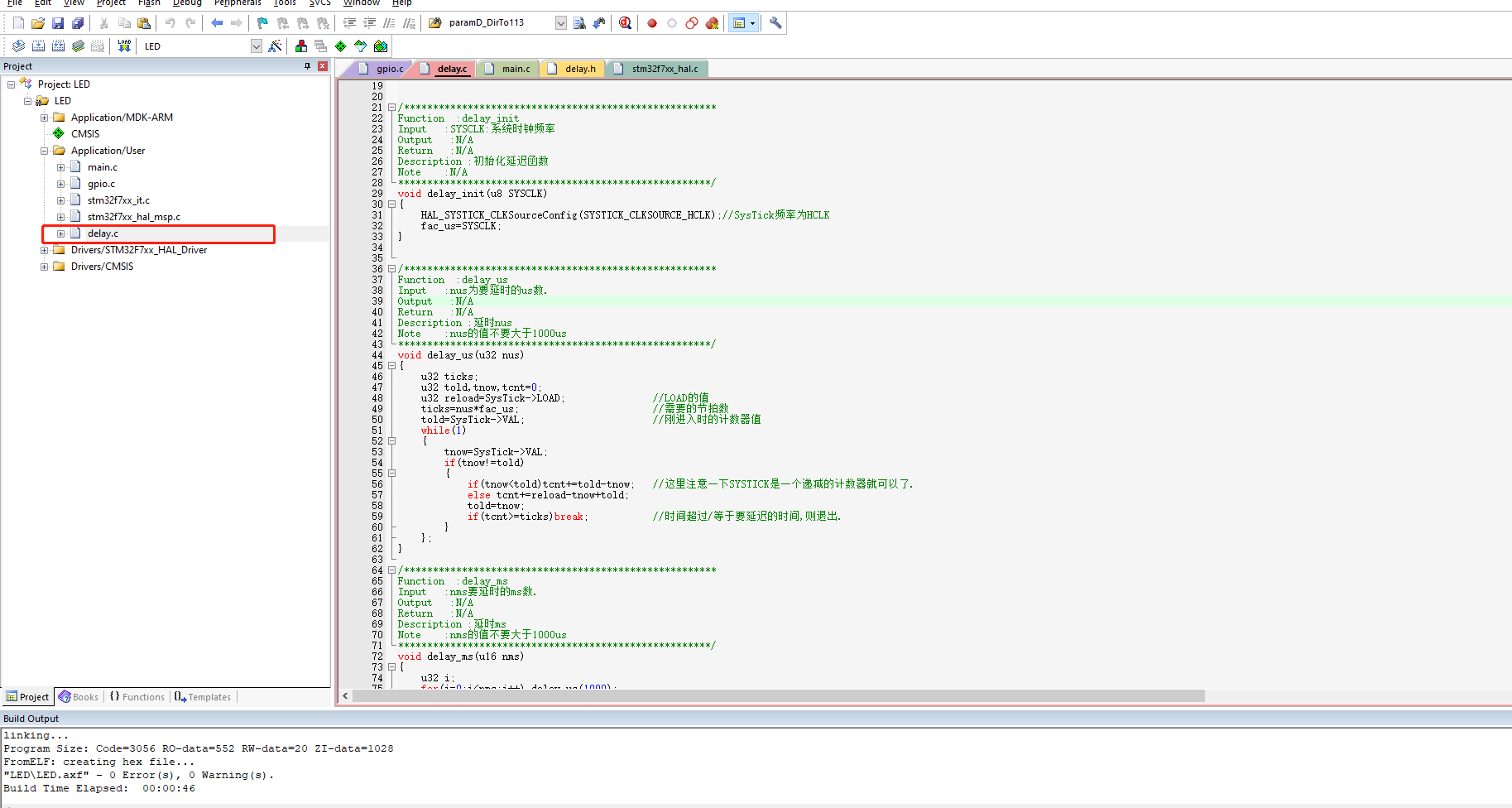Build the LED target
1512x808 pixels.
(38, 46)
